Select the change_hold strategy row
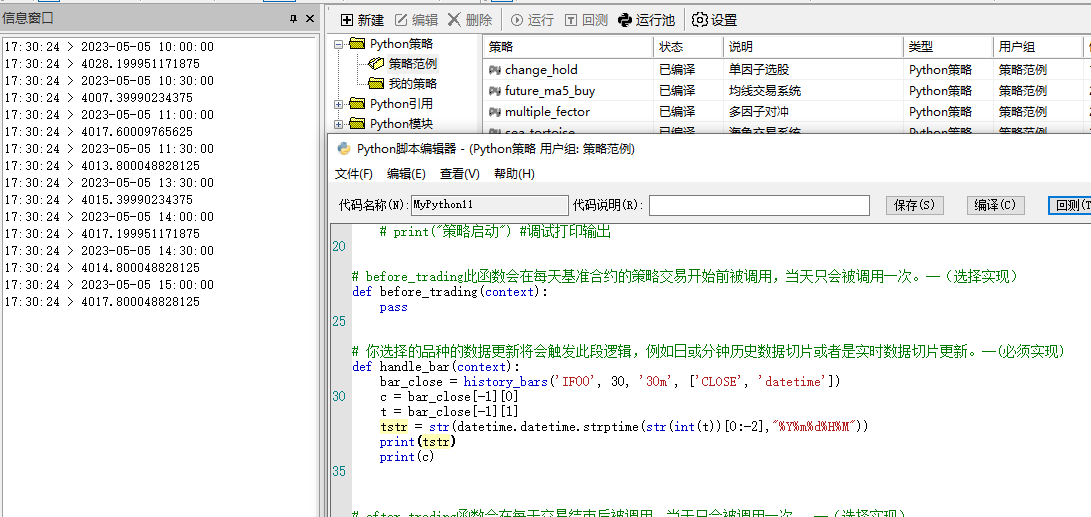 click(786, 70)
